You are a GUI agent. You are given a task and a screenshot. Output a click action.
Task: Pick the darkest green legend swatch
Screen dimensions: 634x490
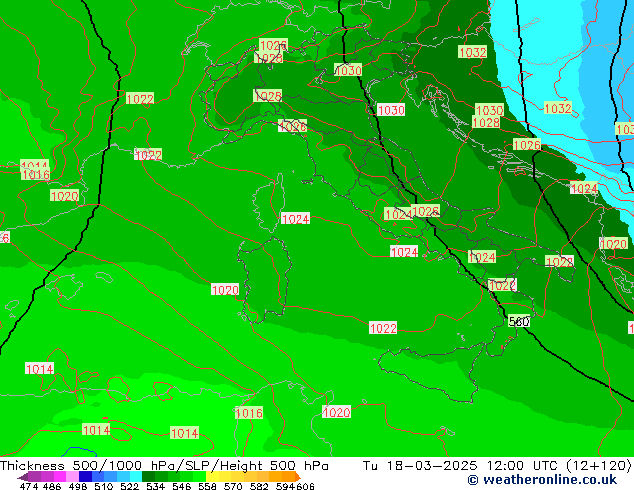[x=148, y=477]
